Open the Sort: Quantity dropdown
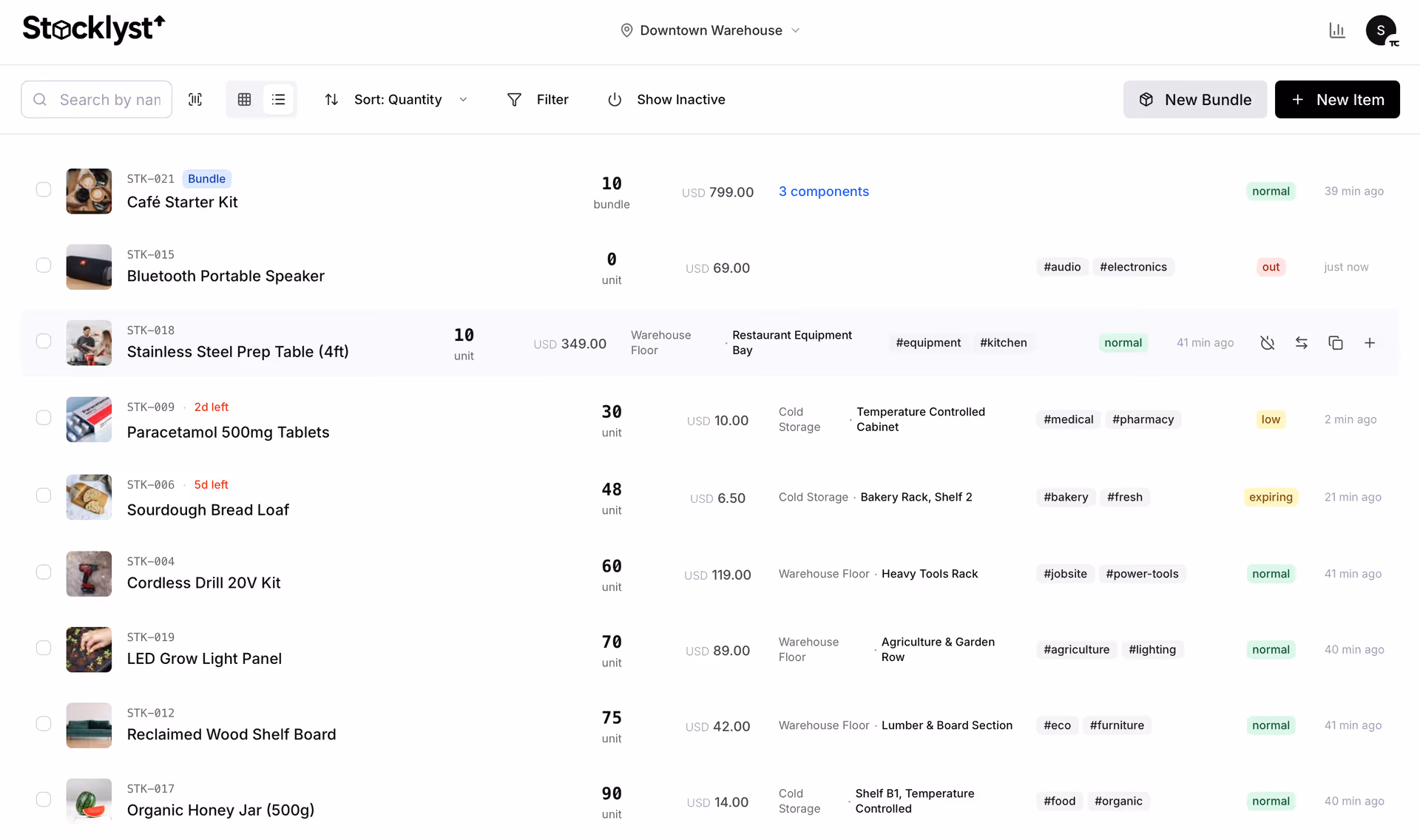 tap(397, 99)
